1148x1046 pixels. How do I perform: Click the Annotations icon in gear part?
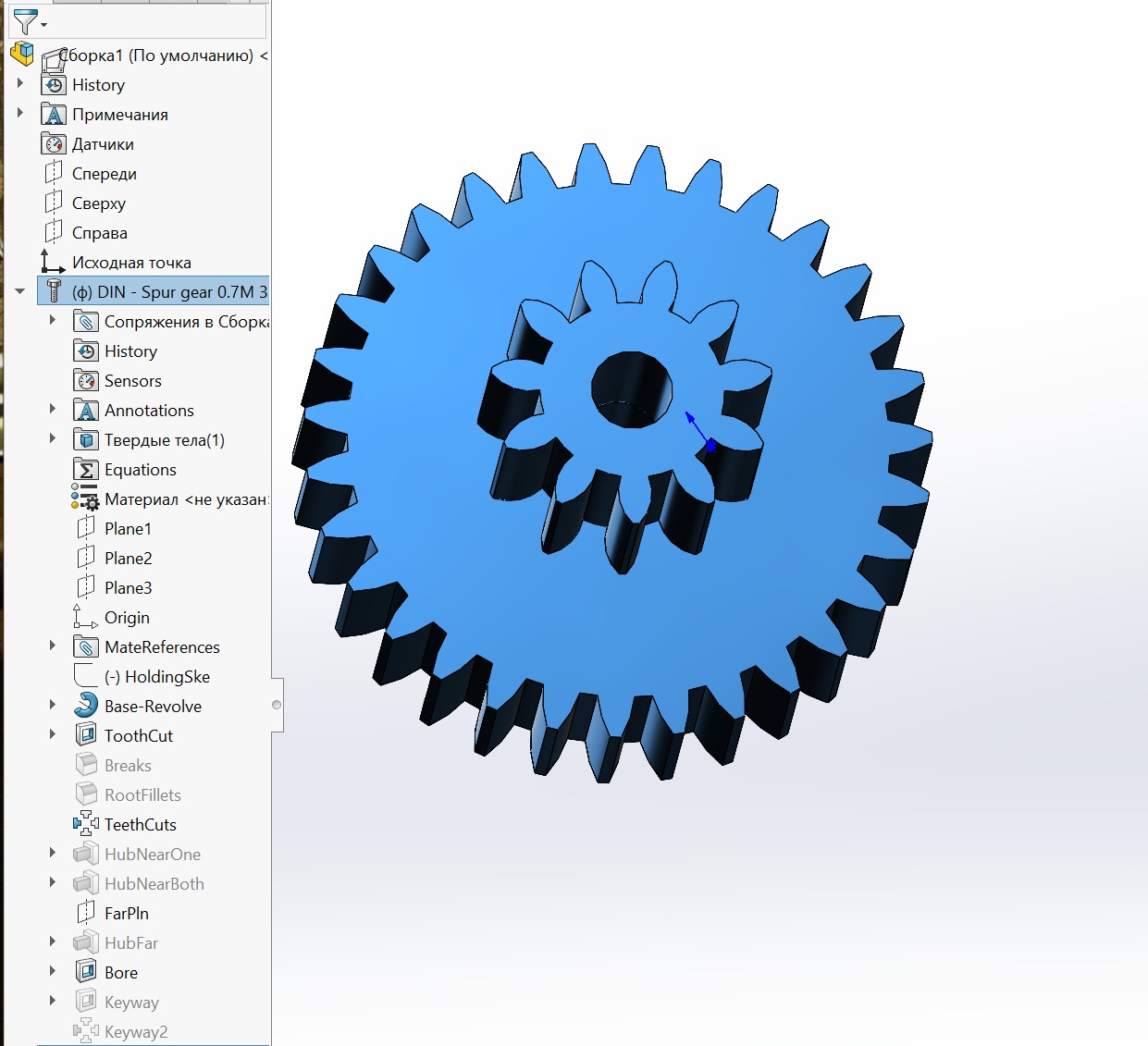pyautogui.click(x=86, y=411)
